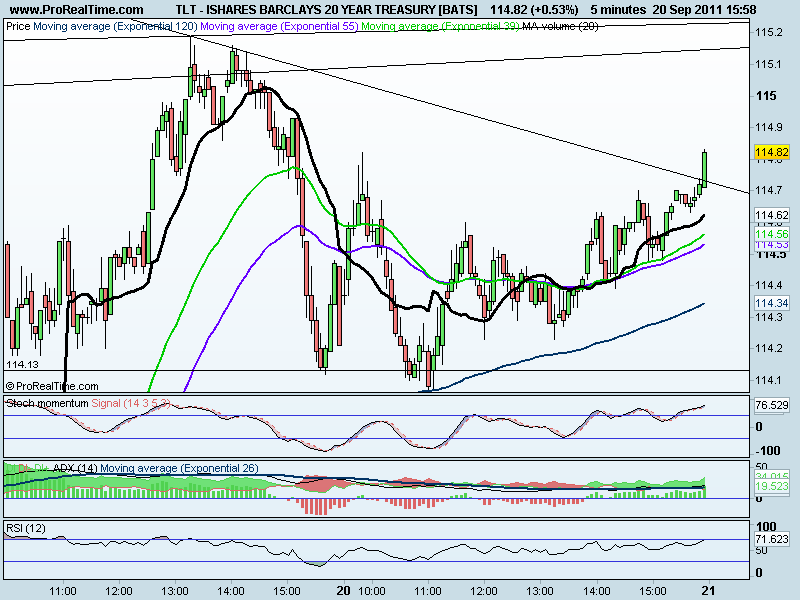The image size is (800, 600).
Task: Click the 10:00 time axis label
Action: 372,591
